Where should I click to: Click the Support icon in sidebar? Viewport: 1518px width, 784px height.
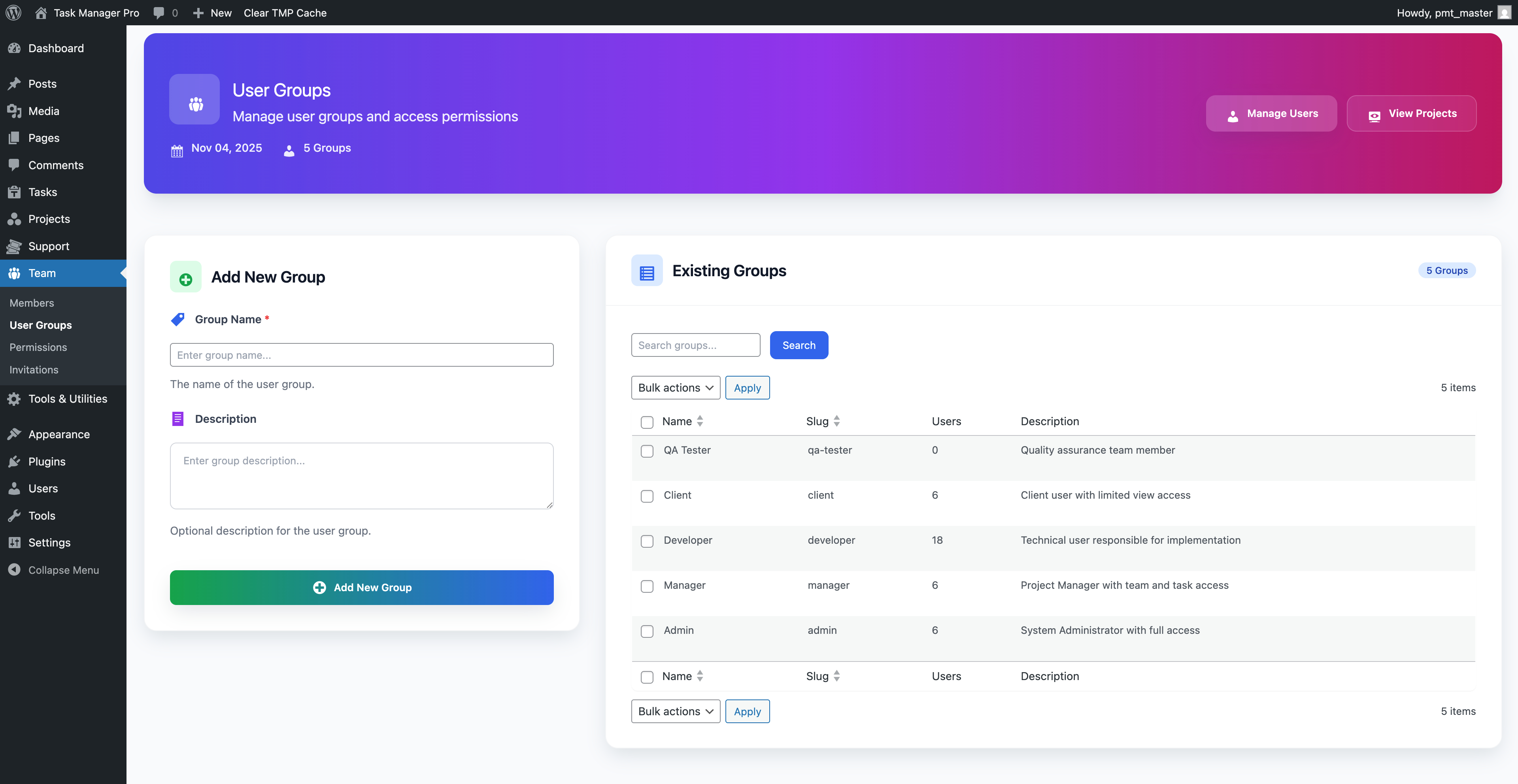14,246
